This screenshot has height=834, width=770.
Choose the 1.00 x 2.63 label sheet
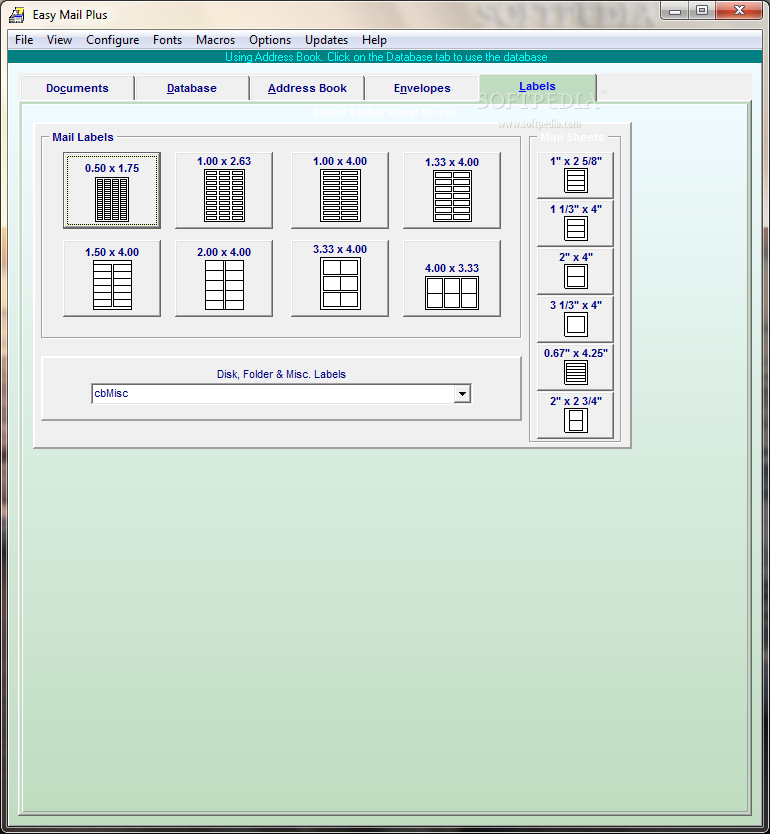(224, 190)
